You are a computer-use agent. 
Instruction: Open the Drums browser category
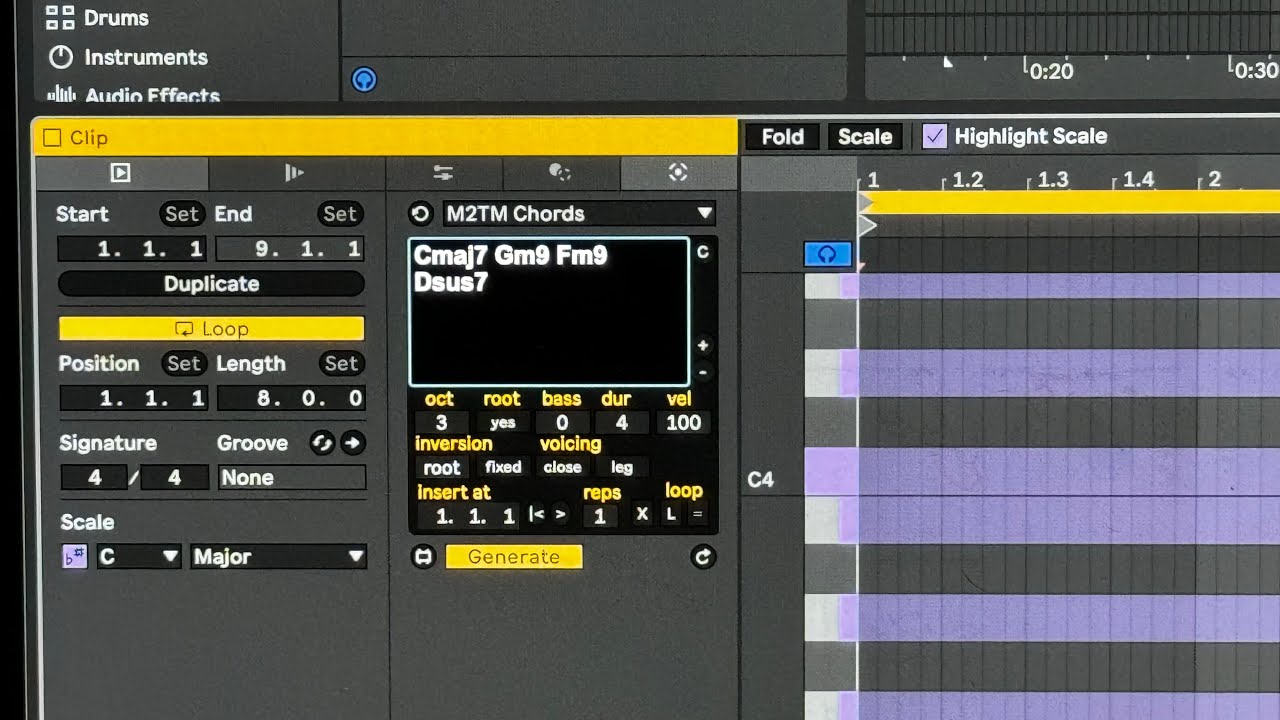pos(97,17)
